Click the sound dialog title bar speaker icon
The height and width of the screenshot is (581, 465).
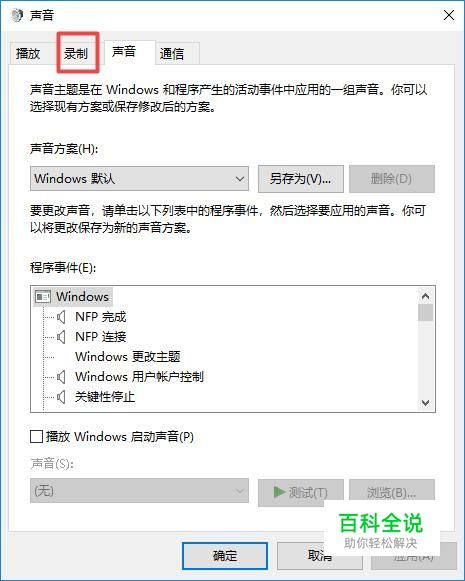17,16
